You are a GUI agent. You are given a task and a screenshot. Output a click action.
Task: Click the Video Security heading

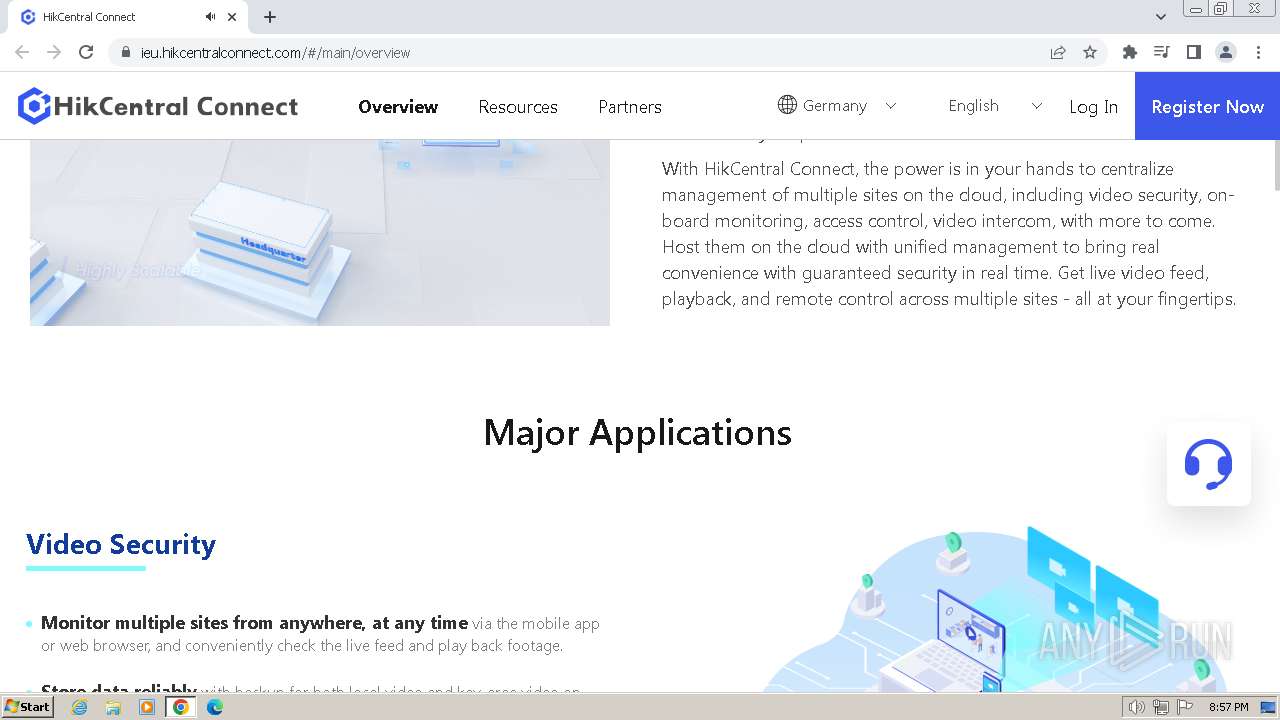click(121, 545)
